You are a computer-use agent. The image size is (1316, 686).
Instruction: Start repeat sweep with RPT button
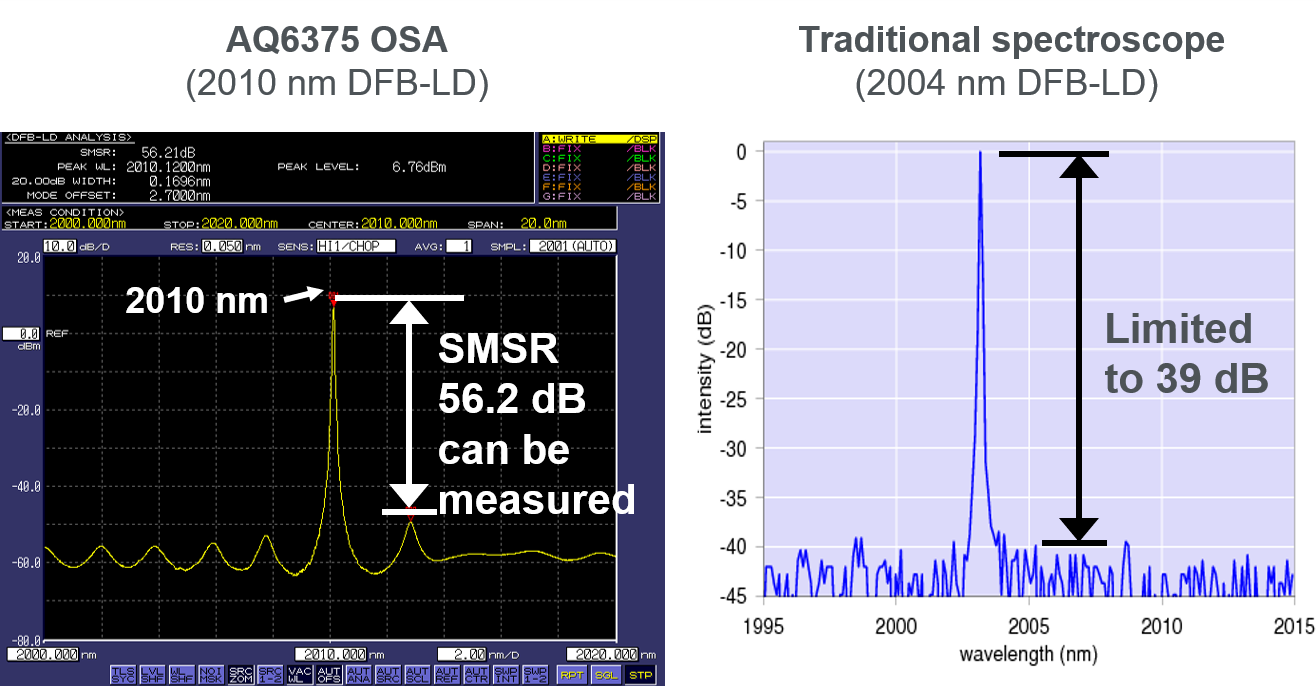[x=572, y=675]
